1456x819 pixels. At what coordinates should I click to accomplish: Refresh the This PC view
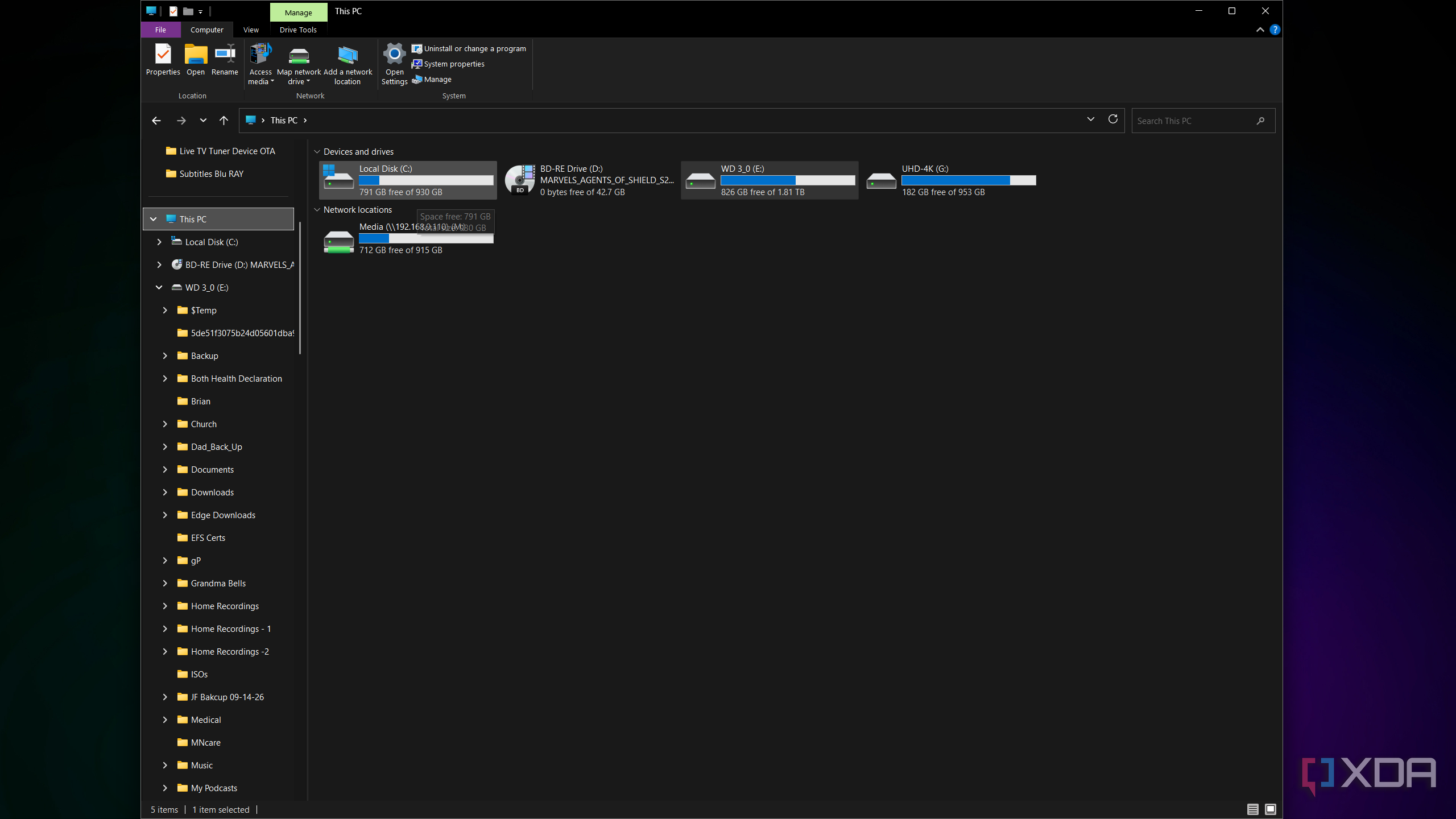pos(1113,119)
